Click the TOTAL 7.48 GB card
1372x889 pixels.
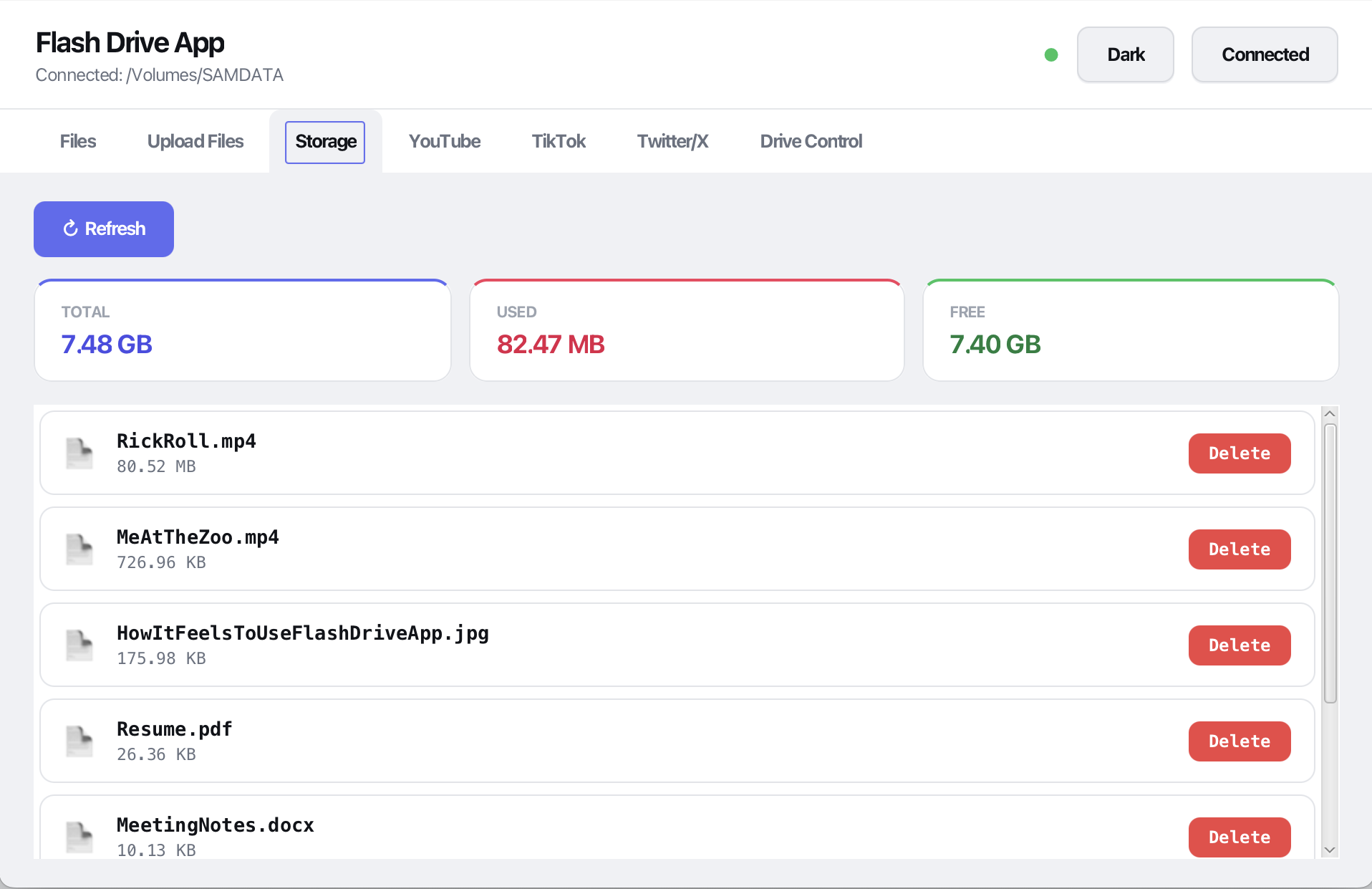243,330
